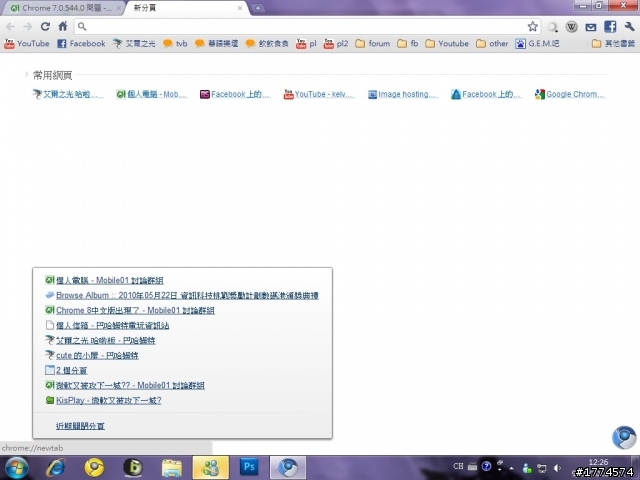640x480 pixels.
Task: Click the Chromium logo on the new tab page
Action: coord(624,437)
